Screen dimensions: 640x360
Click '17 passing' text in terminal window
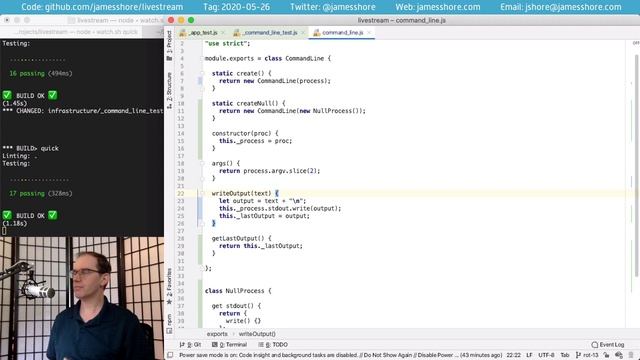(x=27, y=193)
